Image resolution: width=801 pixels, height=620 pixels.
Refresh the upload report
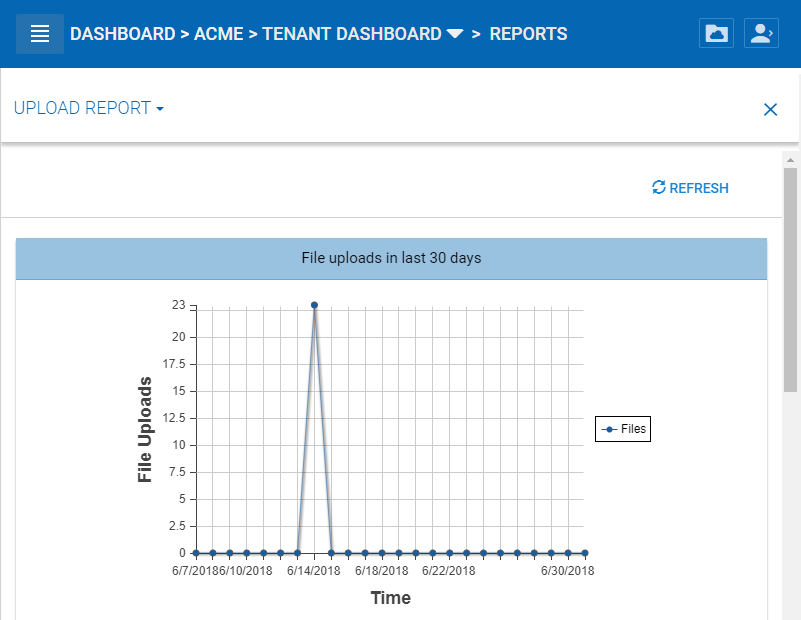click(x=690, y=188)
